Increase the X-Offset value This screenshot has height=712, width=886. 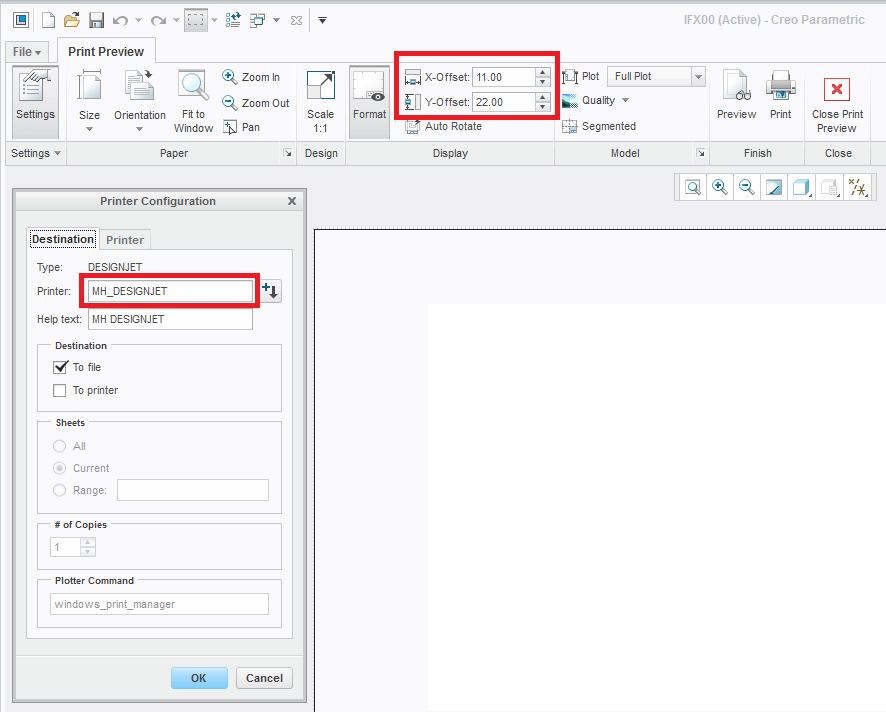pos(542,72)
